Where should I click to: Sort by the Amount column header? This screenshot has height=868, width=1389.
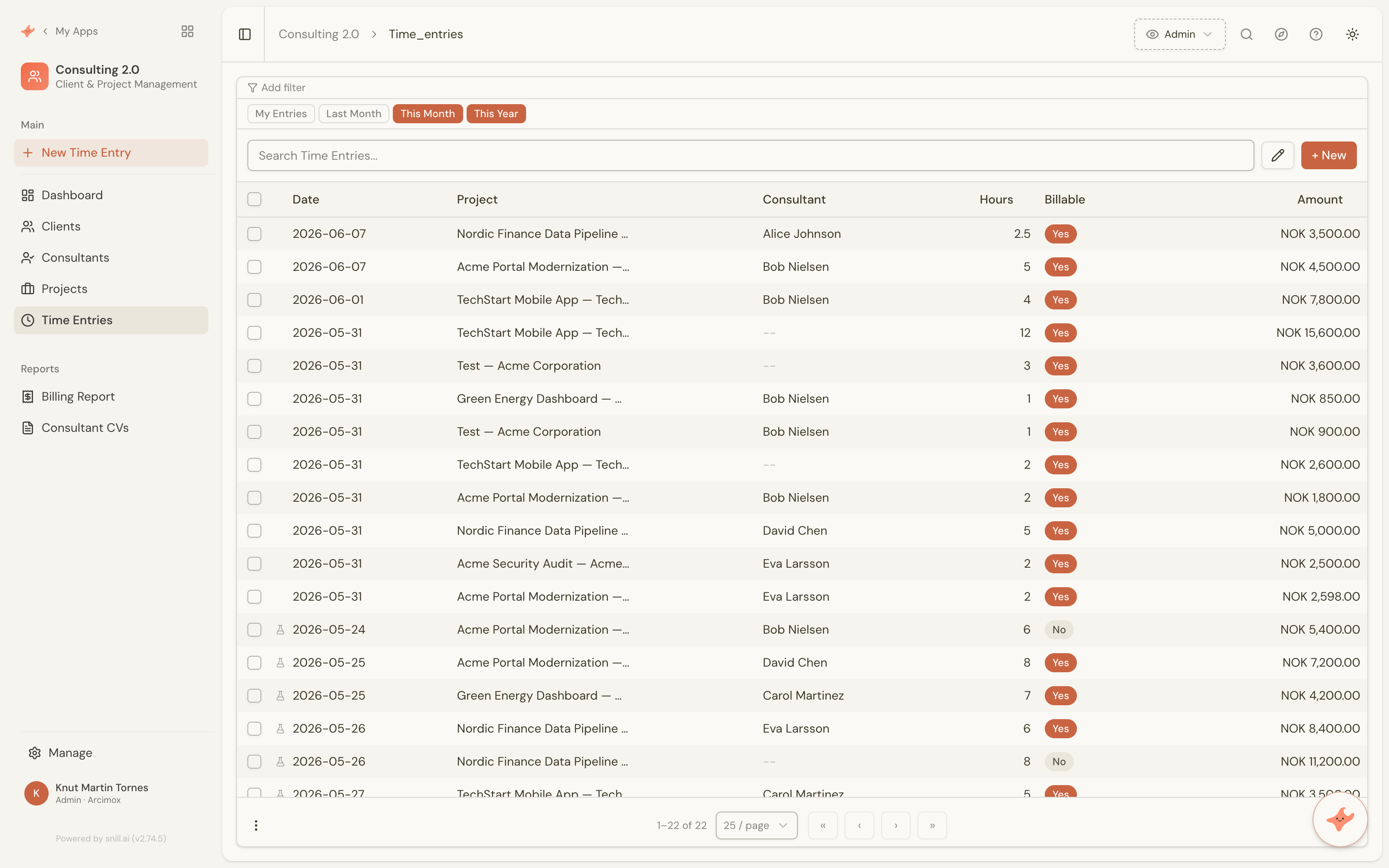click(x=1320, y=199)
